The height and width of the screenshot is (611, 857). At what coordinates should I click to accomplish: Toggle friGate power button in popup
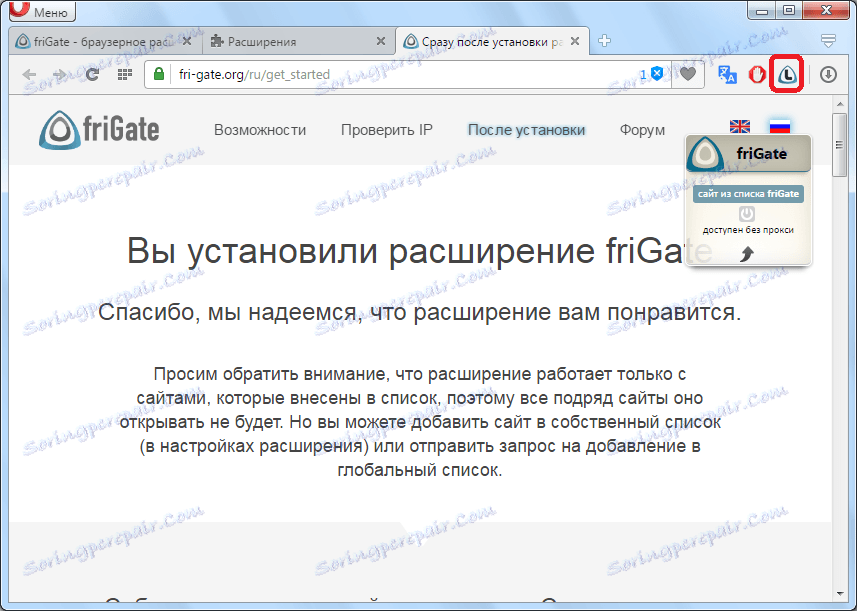point(747,214)
